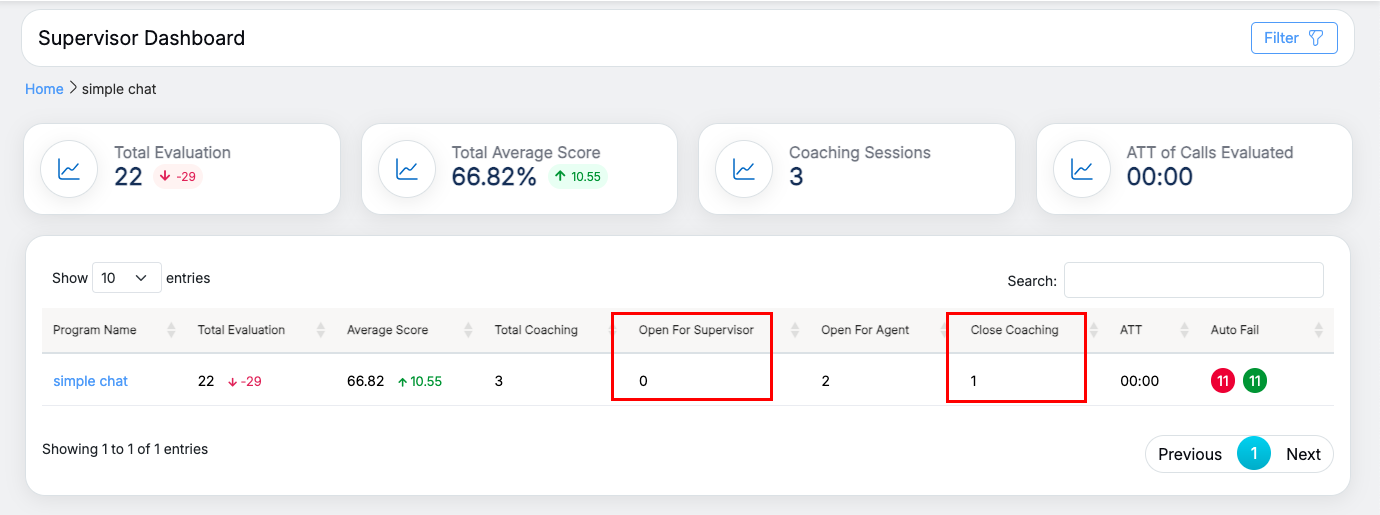The image size is (1380, 515).
Task: Click the Coaching Sessions chart icon
Action: coord(744,169)
